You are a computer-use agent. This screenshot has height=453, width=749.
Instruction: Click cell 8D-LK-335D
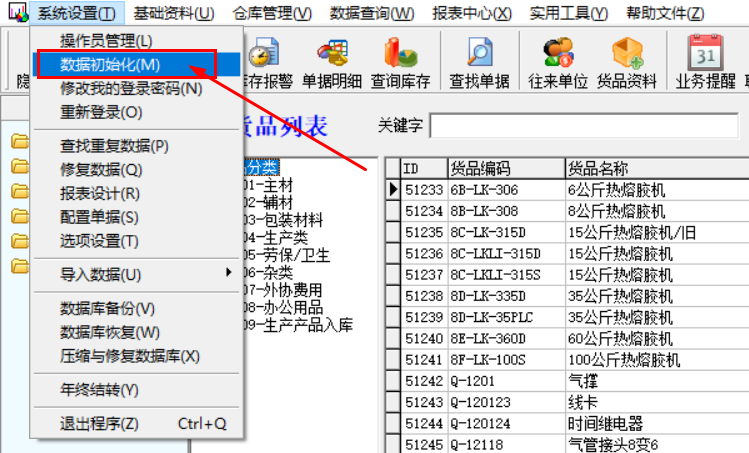pyautogui.click(x=506, y=296)
